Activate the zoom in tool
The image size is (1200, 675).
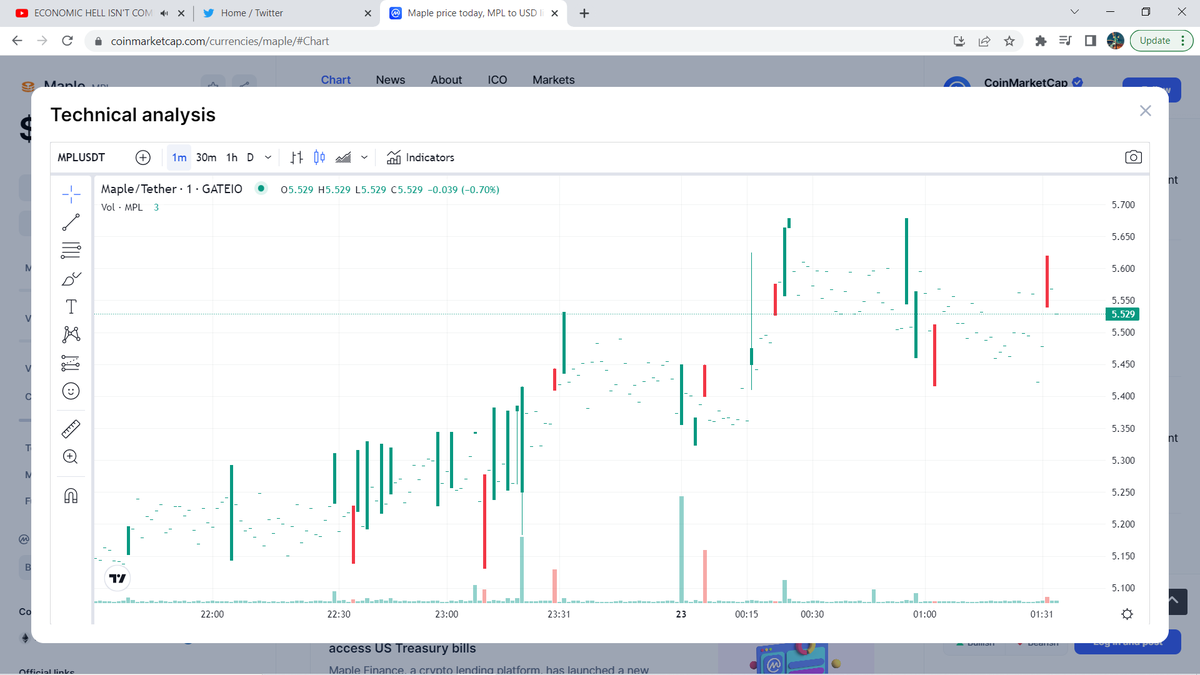pos(71,456)
